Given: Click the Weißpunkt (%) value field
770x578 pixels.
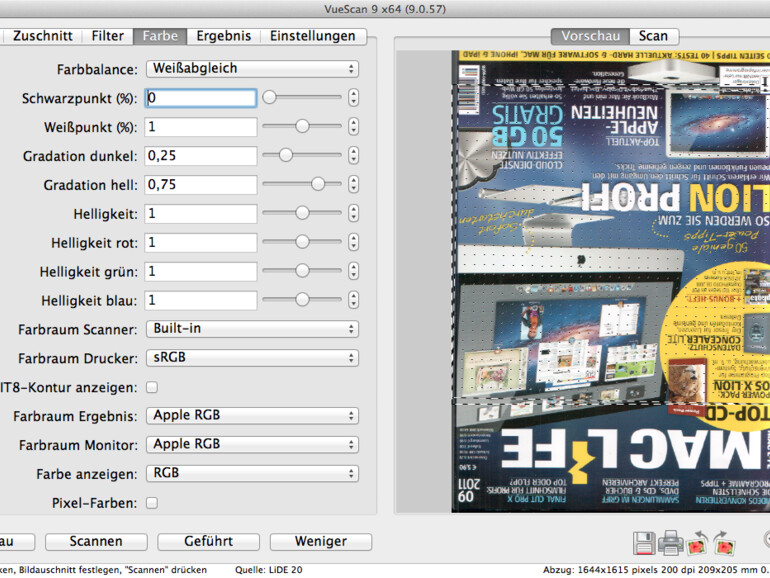Looking at the screenshot, I should [x=200, y=127].
